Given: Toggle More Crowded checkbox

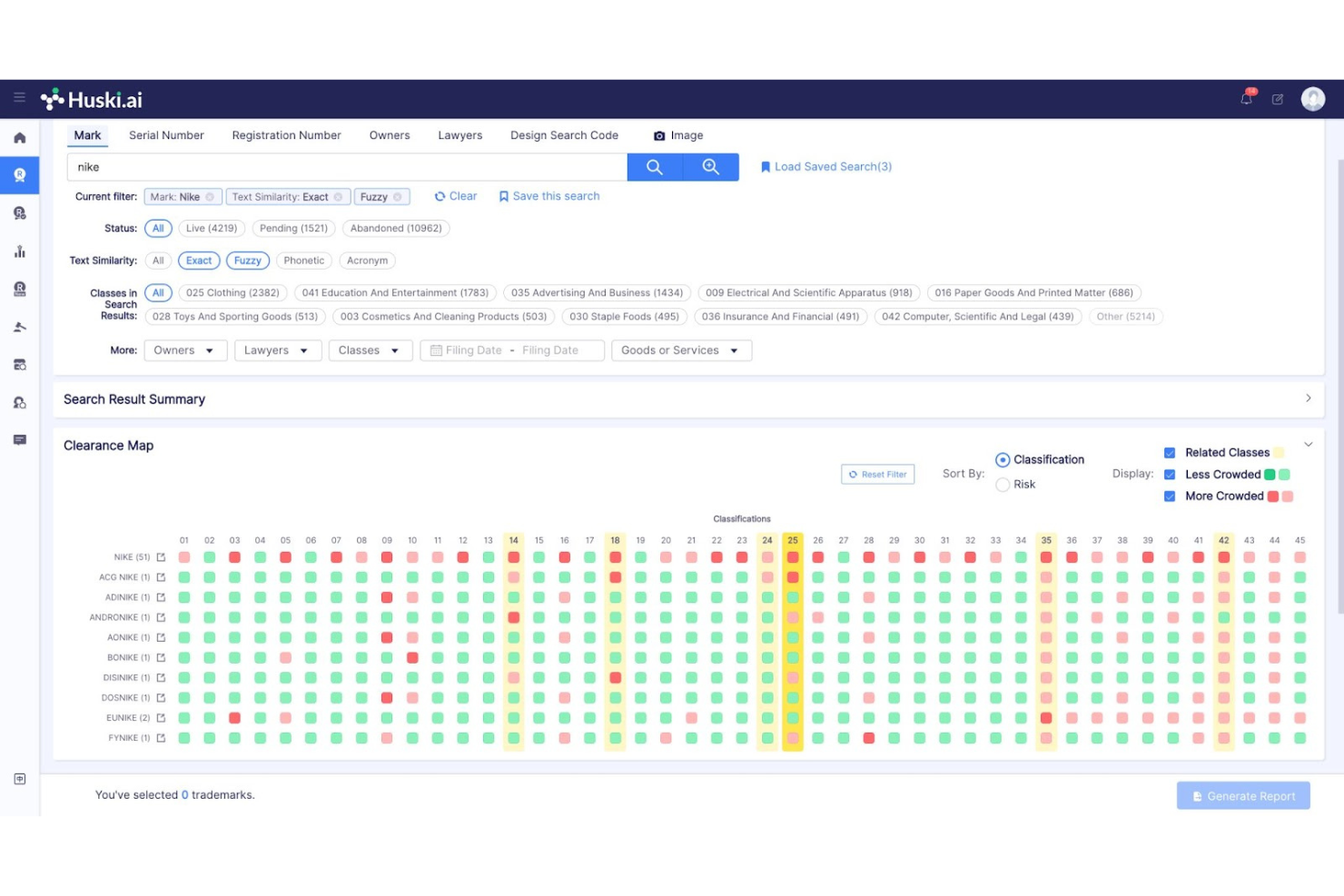Looking at the screenshot, I should point(1170,497).
